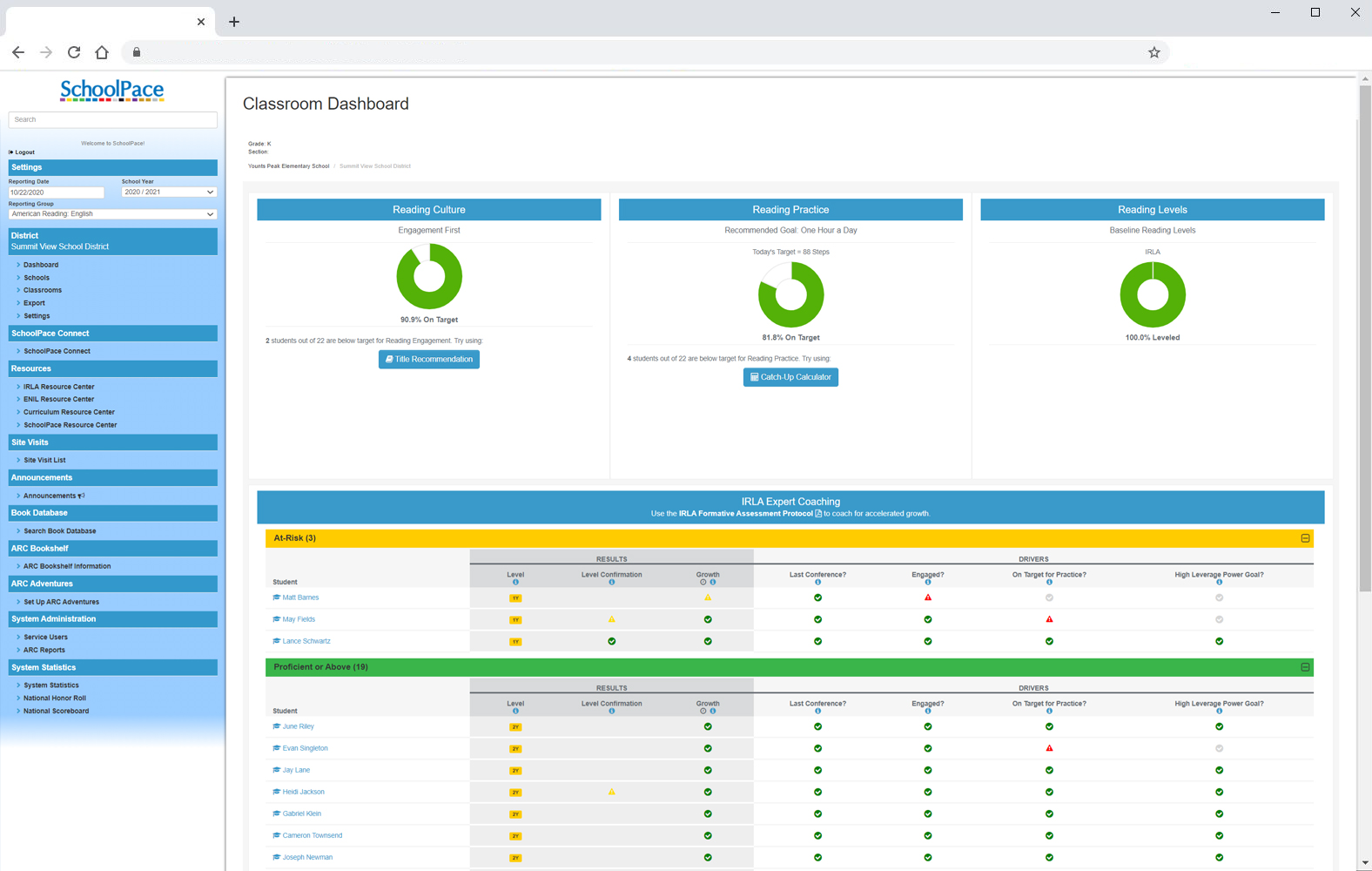Reload the page with refresh icon

click(x=74, y=52)
